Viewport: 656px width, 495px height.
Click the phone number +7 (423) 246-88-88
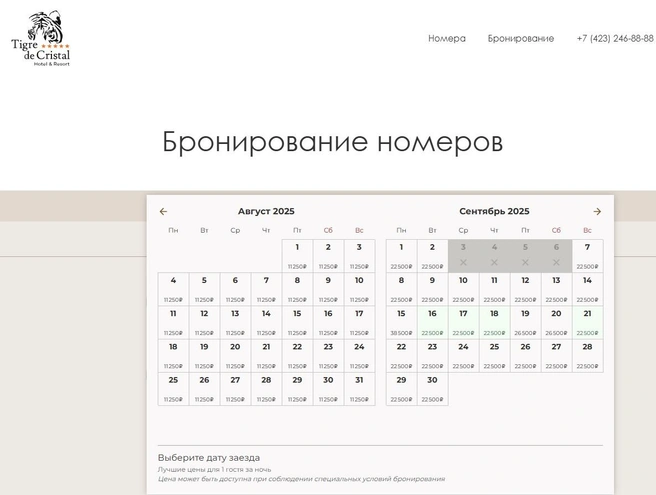pyautogui.click(x=615, y=38)
